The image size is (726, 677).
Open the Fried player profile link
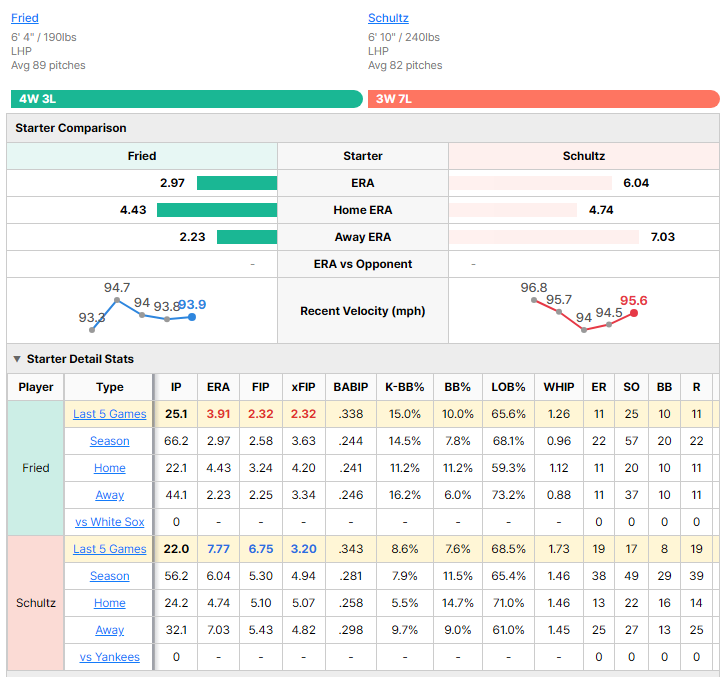(x=25, y=18)
